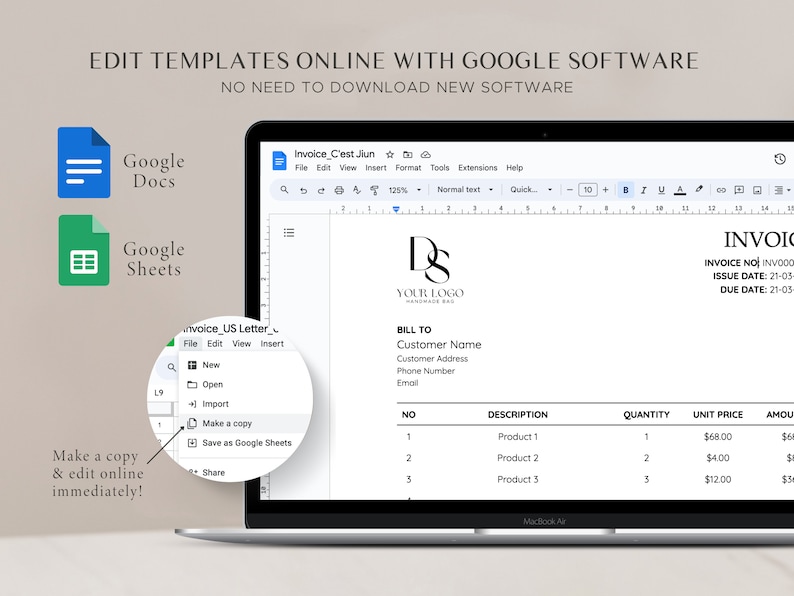The image size is (794, 596).
Task: Insert a link with chain icon
Action: tap(721, 190)
